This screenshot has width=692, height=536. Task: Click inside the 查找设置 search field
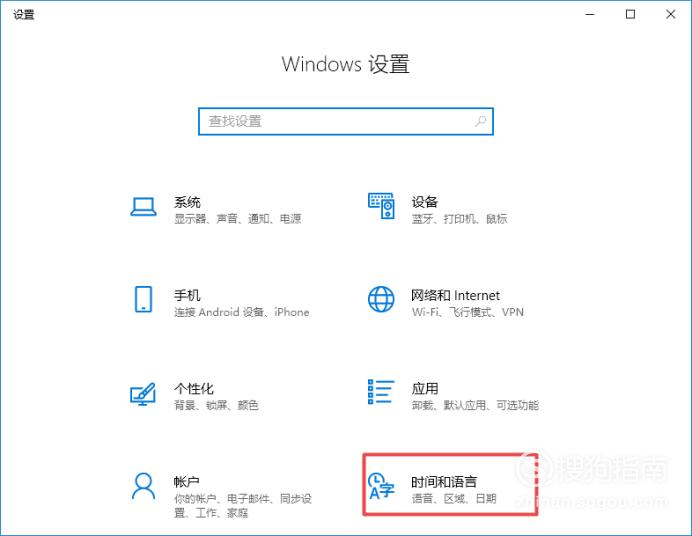[346, 121]
